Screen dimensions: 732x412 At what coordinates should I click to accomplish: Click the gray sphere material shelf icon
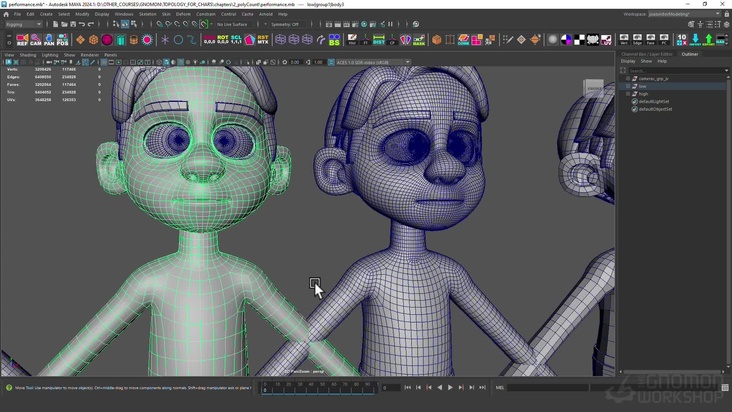pos(552,40)
